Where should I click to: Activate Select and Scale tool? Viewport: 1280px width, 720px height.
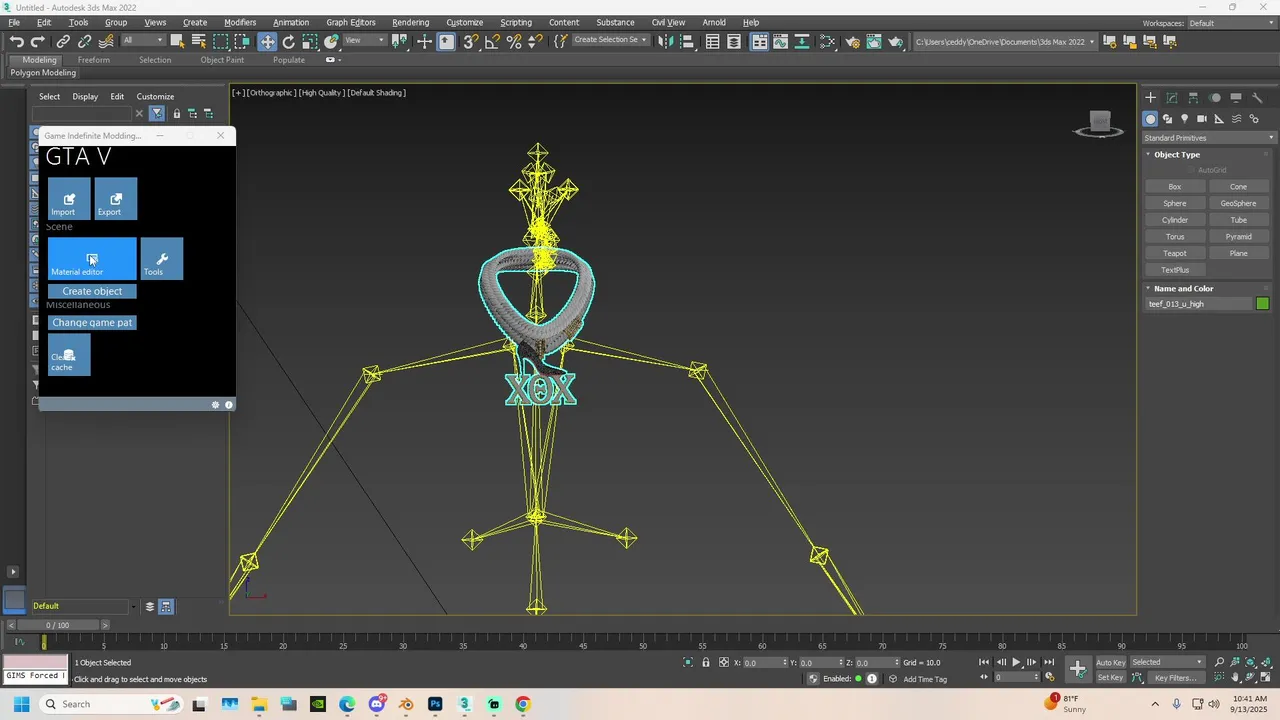(310, 41)
